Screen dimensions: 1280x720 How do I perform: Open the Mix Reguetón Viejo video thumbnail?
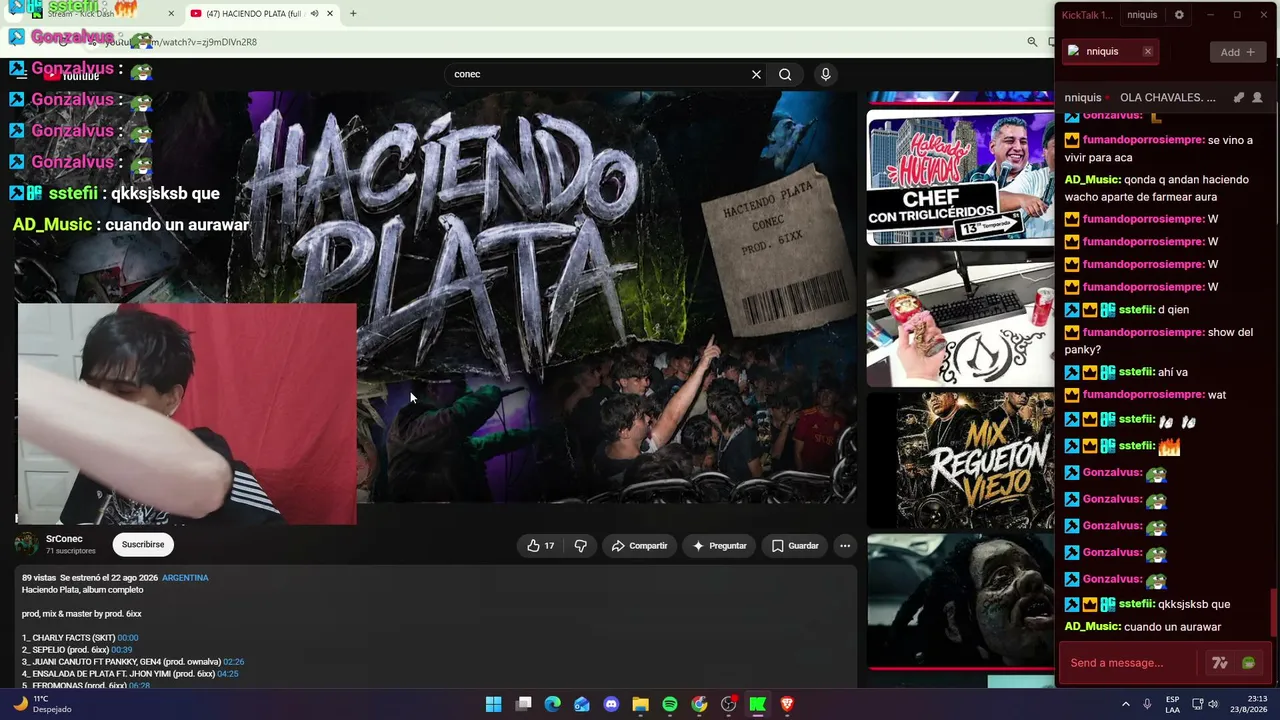point(960,460)
